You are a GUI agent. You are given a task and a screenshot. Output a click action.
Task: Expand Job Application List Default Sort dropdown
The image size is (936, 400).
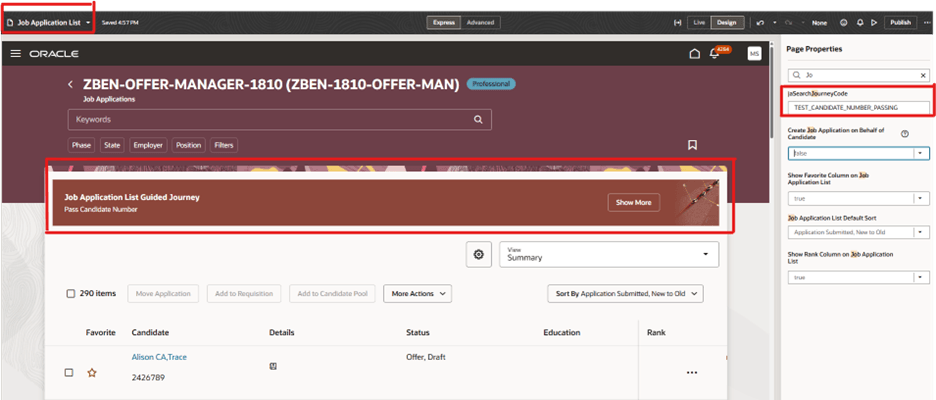[x=922, y=232]
